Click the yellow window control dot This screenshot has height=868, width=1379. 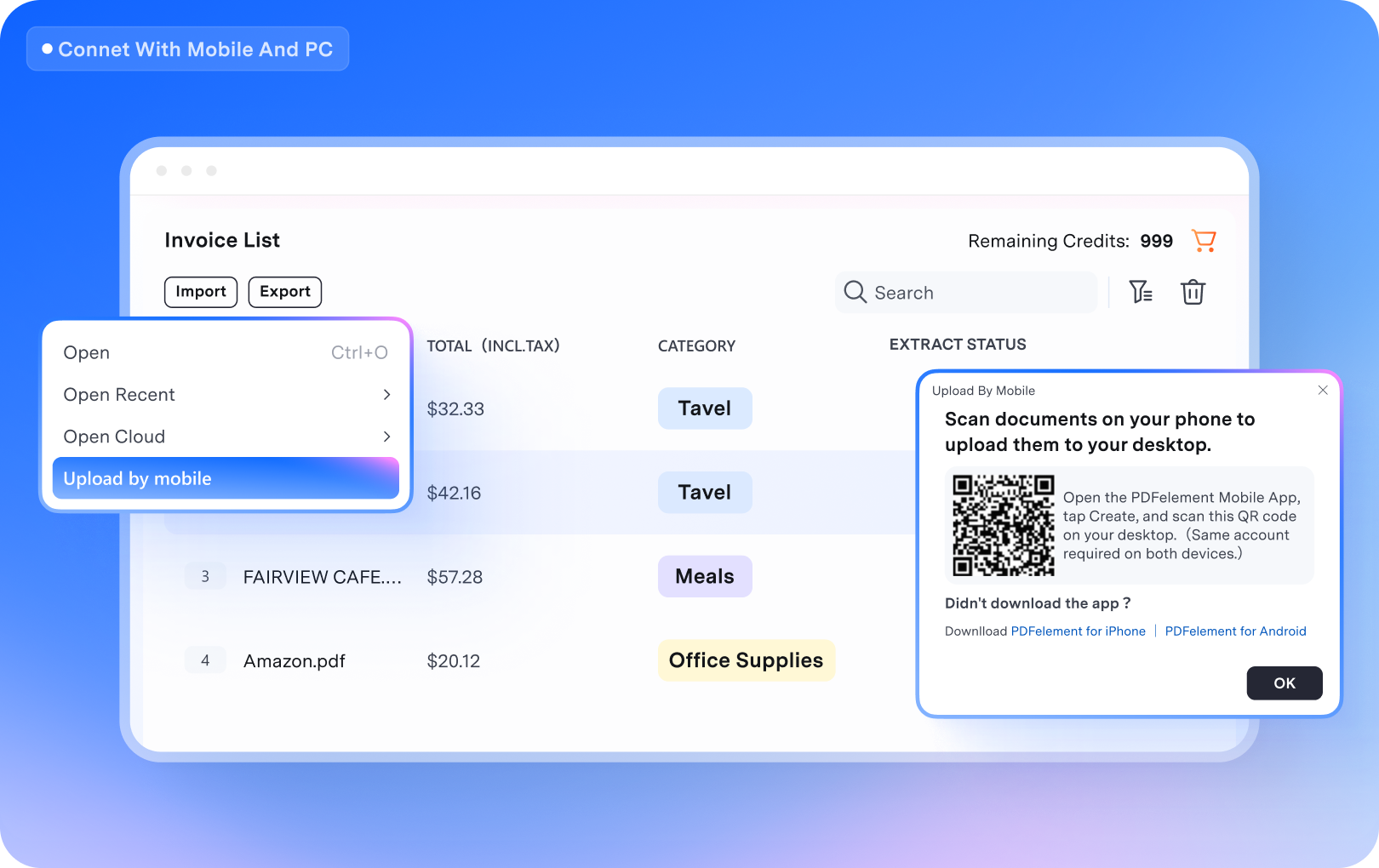point(186,170)
